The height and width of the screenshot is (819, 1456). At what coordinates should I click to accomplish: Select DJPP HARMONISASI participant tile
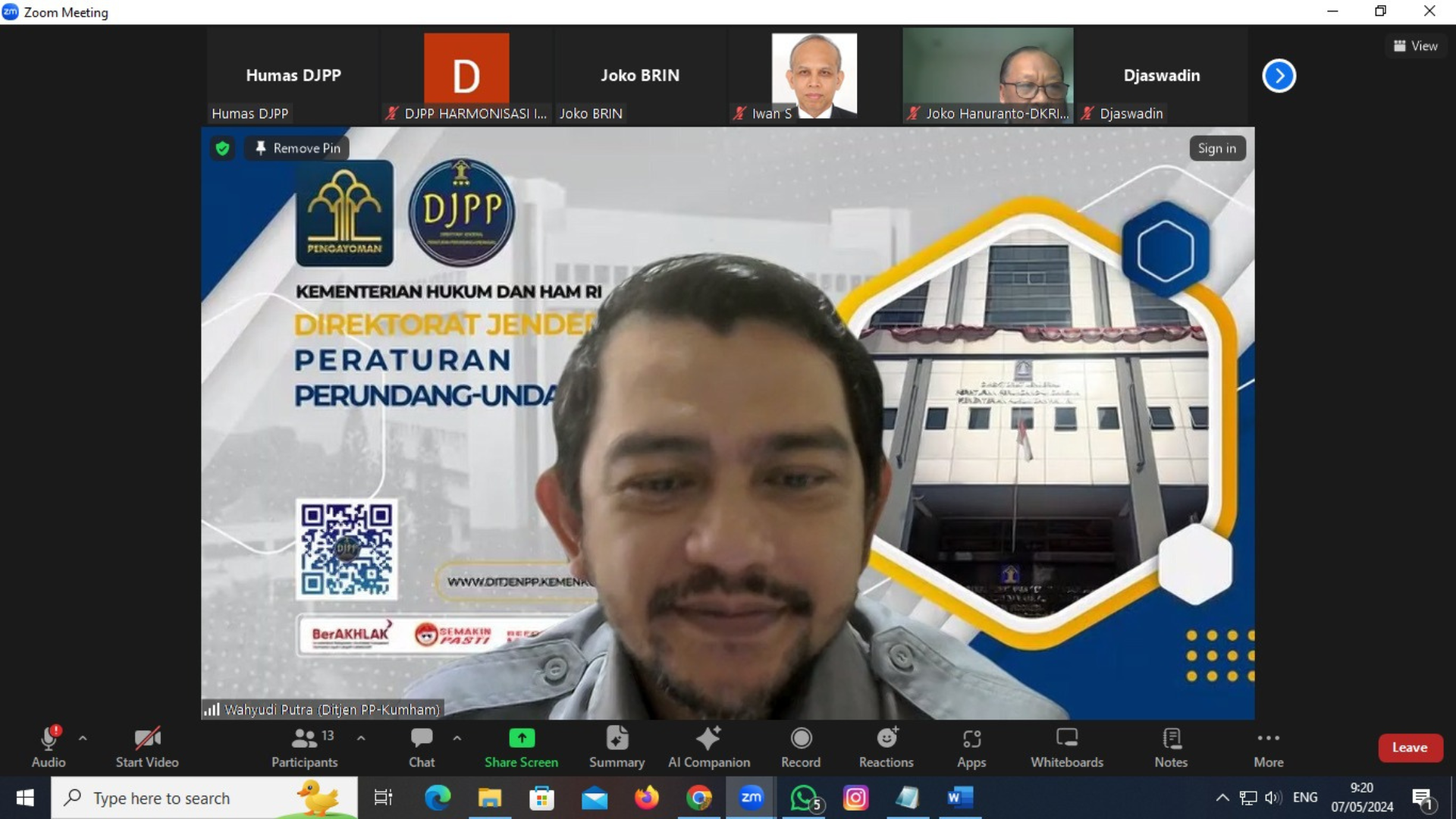coord(466,76)
